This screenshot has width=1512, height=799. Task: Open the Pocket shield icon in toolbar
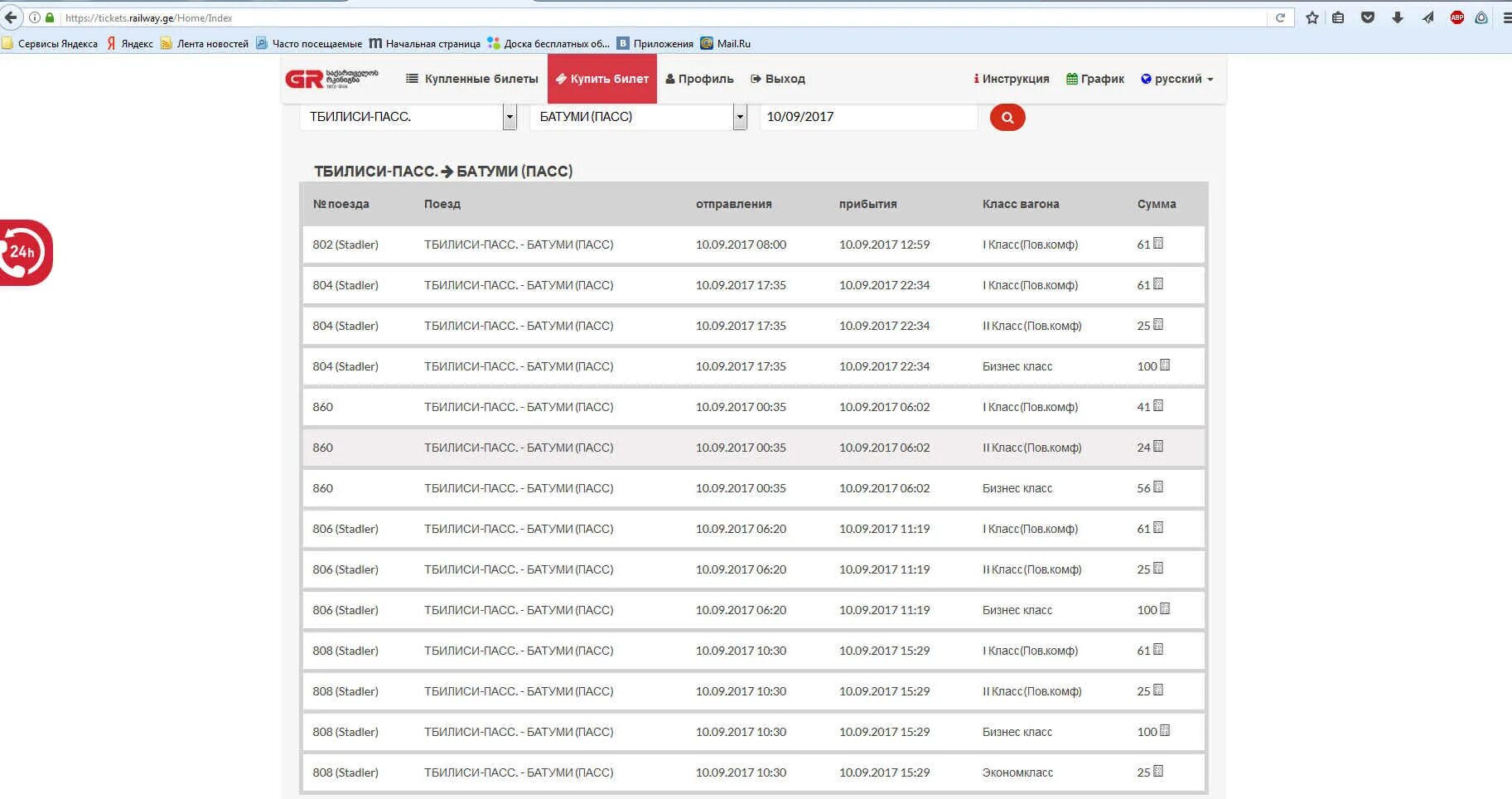click(x=1368, y=17)
